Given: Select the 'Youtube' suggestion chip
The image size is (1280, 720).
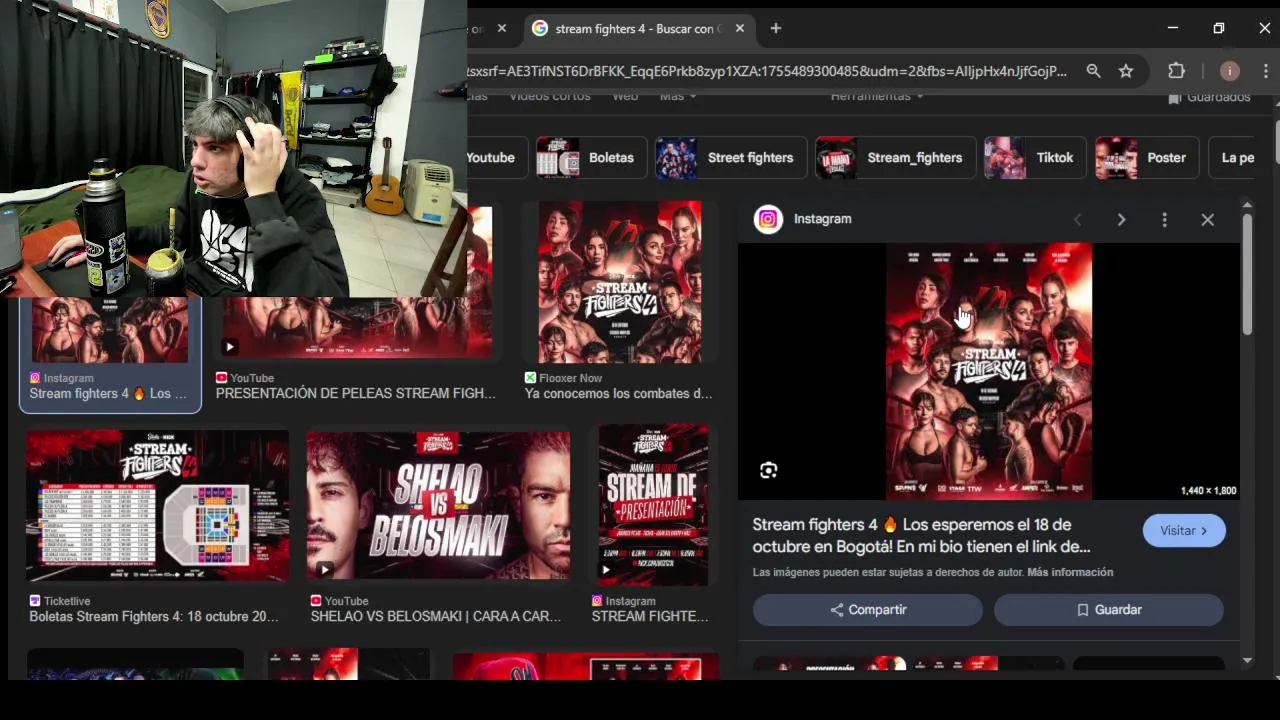Looking at the screenshot, I should coord(493,158).
